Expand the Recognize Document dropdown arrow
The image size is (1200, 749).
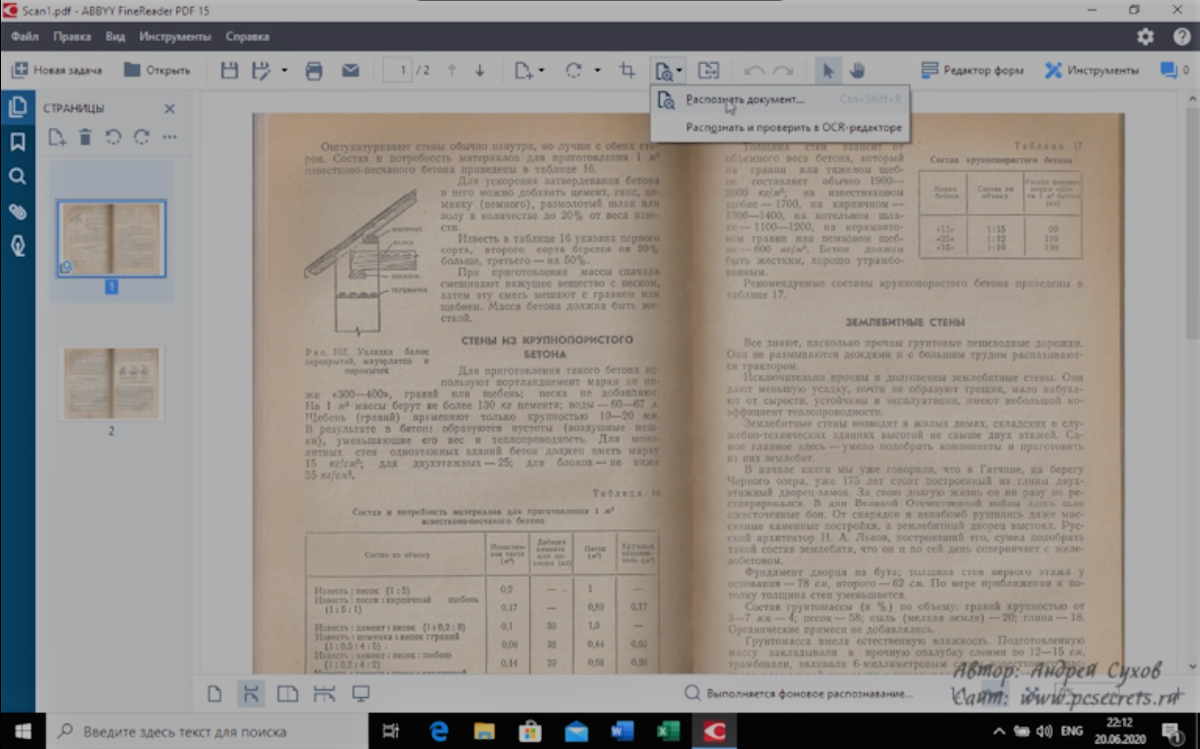pyautogui.click(x=680, y=70)
